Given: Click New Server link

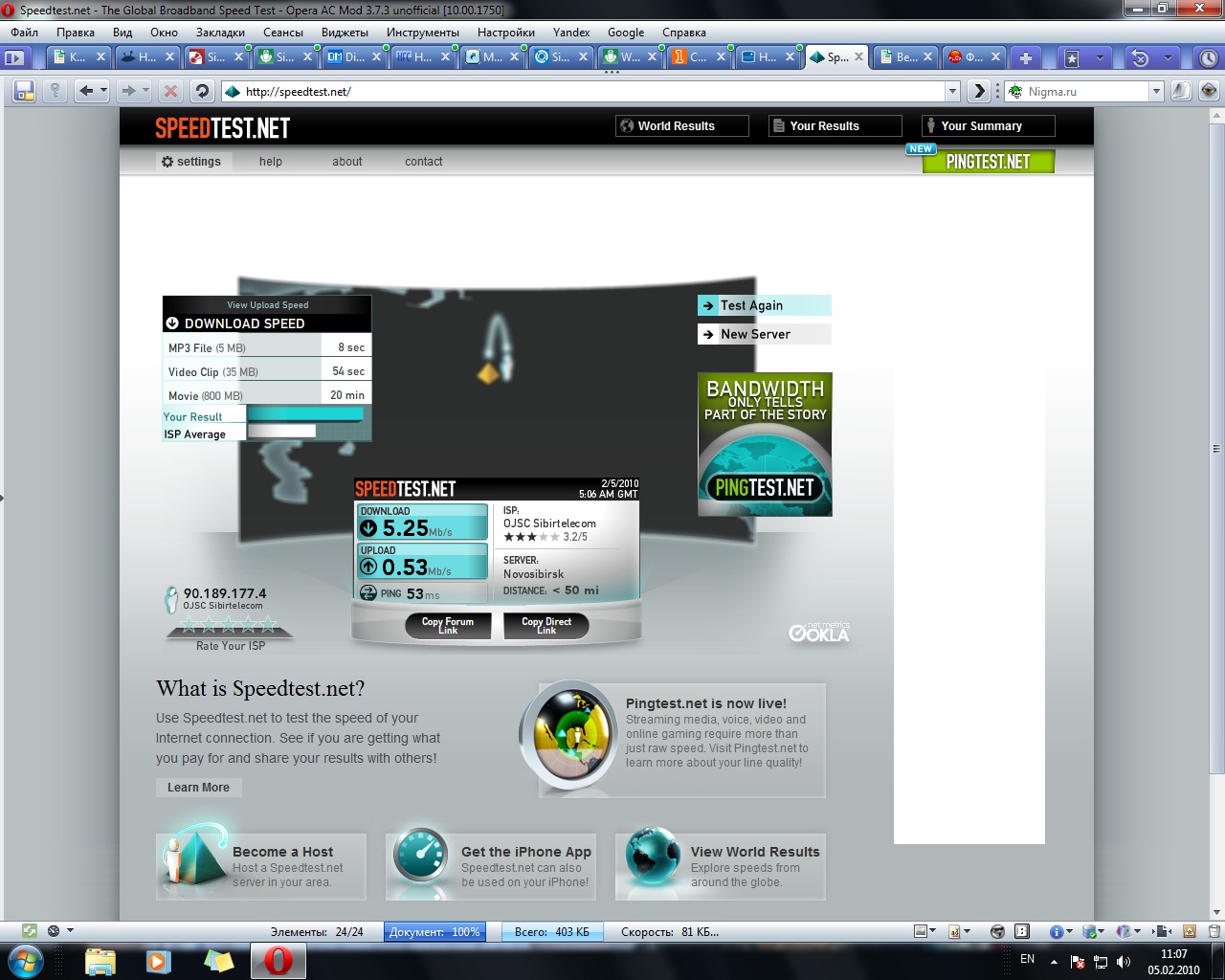Looking at the screenshot, I should coord(765,334).
